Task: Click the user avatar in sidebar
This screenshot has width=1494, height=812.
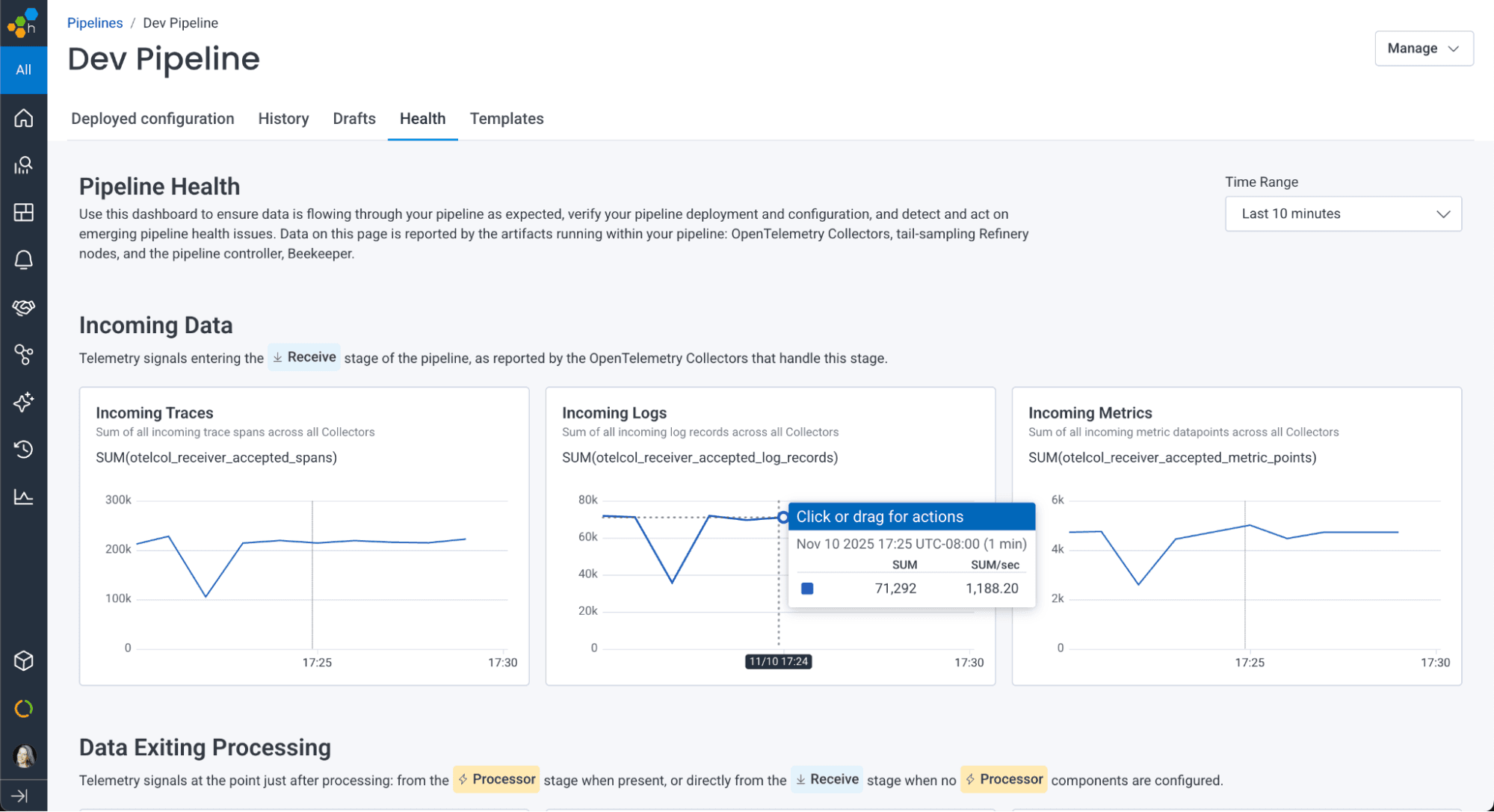Action: [24, 756]
